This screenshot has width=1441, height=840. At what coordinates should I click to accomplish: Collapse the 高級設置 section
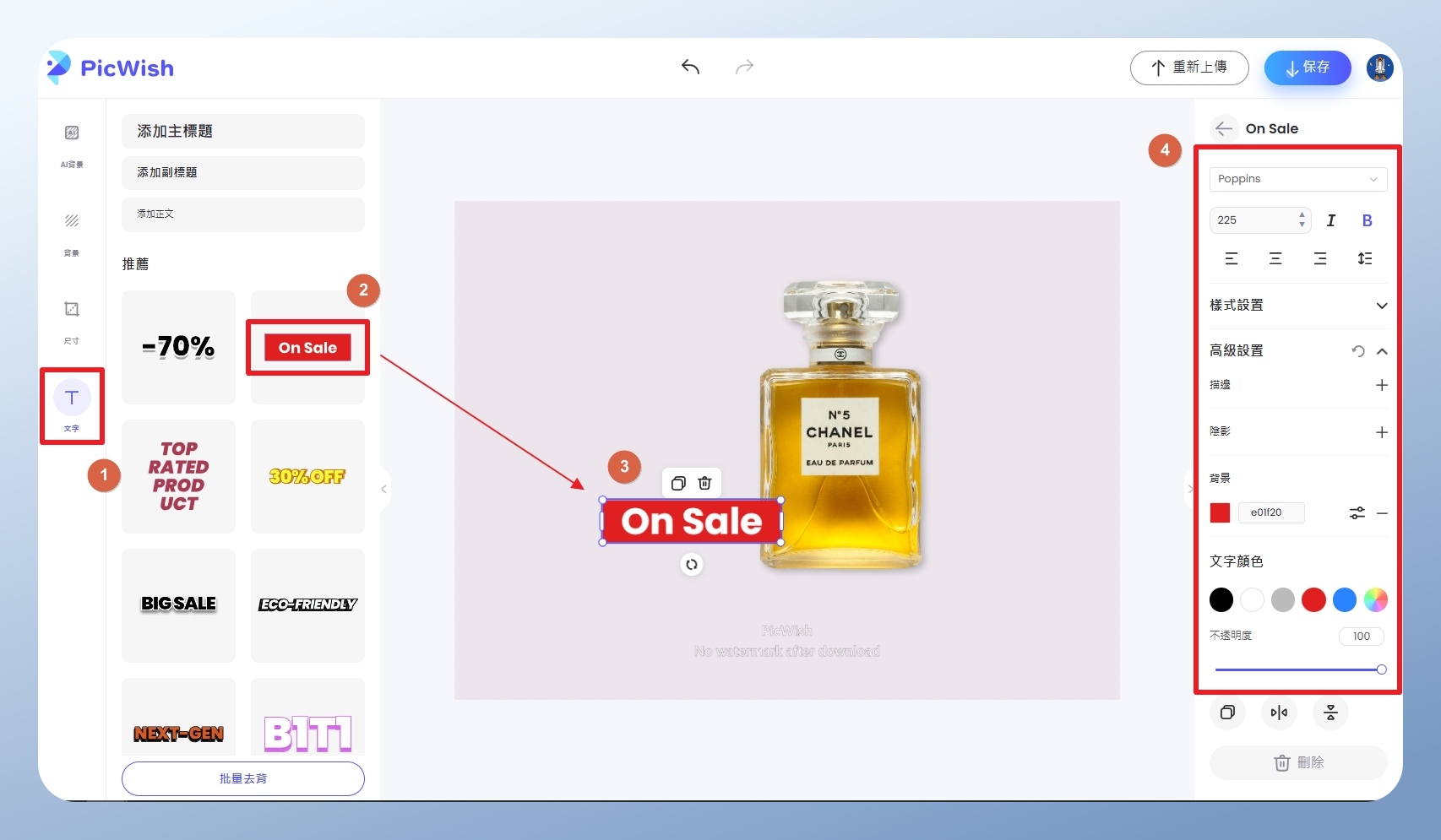(x=1382, y=351)
